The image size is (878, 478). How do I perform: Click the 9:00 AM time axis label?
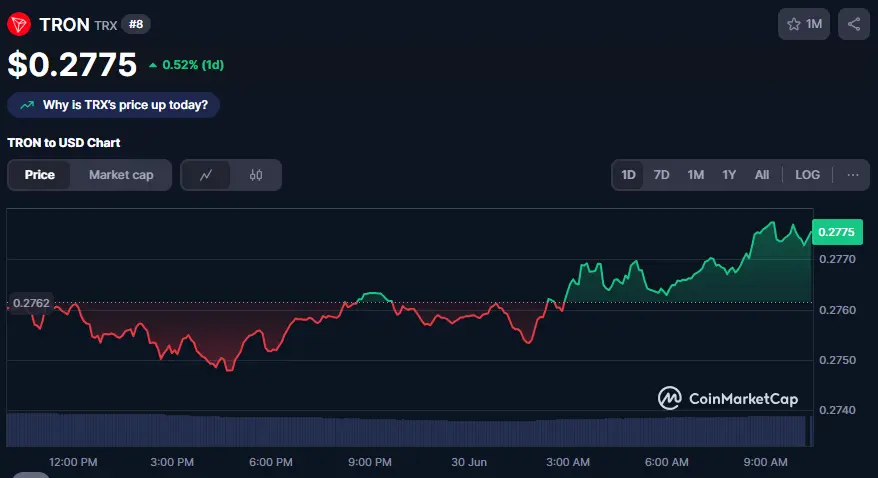coord(765,462)
